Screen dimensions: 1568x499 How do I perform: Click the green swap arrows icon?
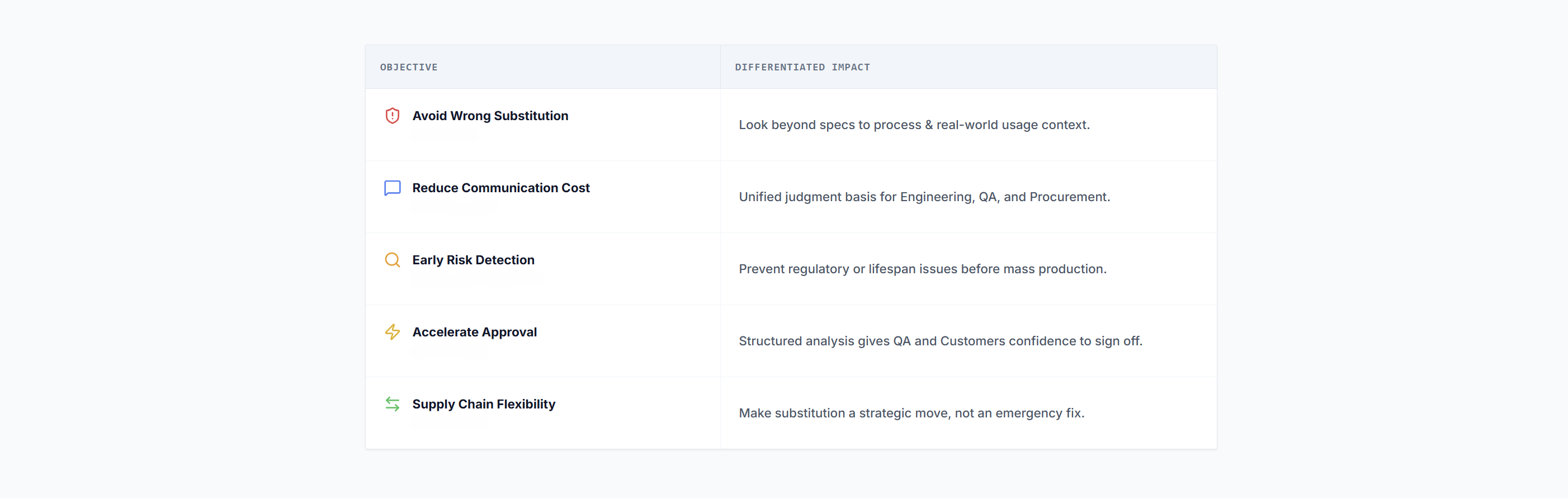(393, 404)
